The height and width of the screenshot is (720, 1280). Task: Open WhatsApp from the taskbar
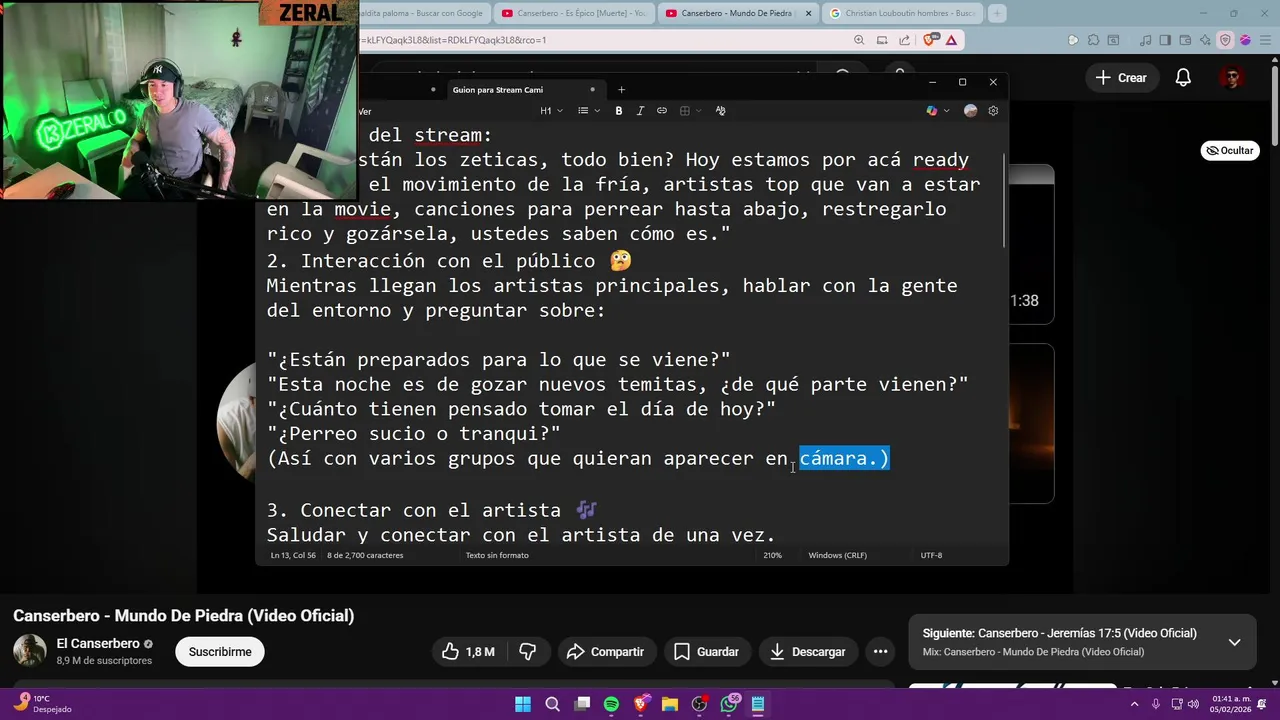[x=729, y=704]
